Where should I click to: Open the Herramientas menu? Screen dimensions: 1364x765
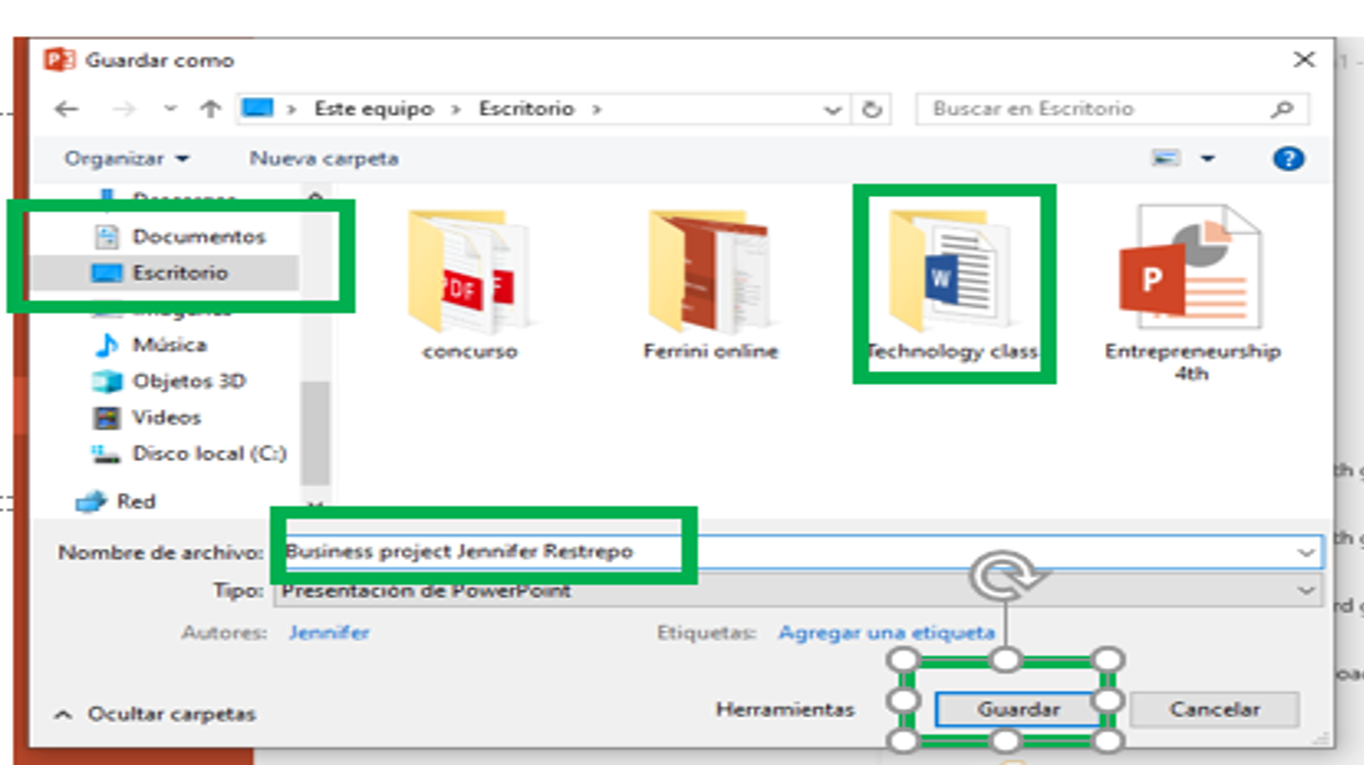point(785,710)
